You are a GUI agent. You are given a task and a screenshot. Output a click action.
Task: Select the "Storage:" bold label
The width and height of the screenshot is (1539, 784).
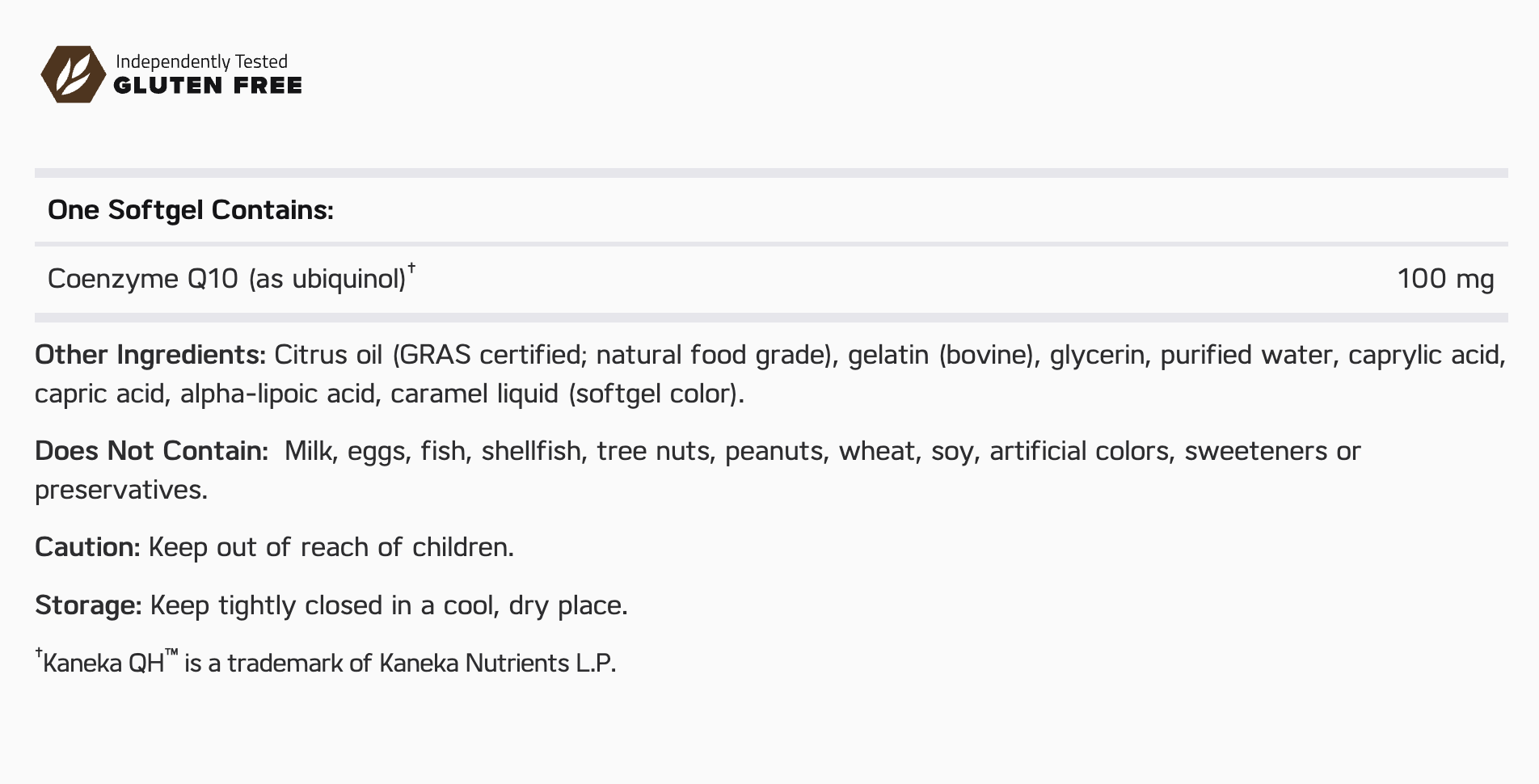click(88, 605)
